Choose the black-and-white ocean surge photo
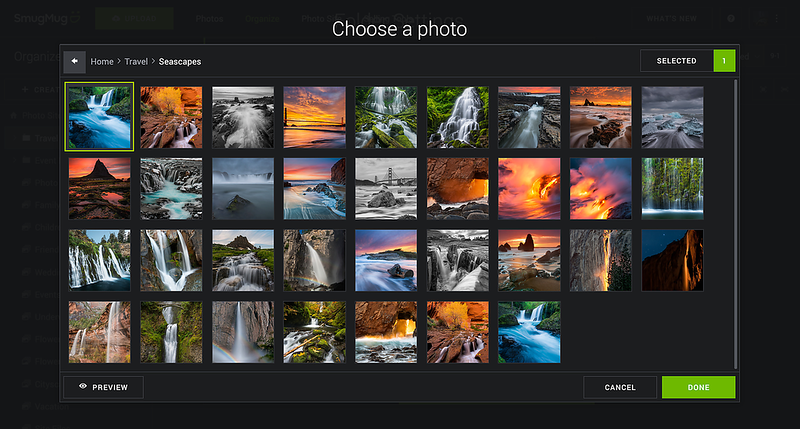This screenshot has height=429, width=800. pos(243,117)
